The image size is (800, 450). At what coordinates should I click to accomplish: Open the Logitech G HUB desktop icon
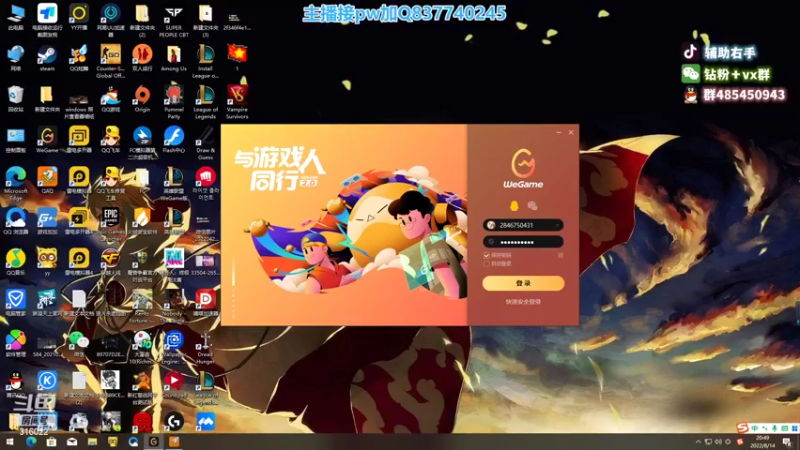click(x=173, y=421)
